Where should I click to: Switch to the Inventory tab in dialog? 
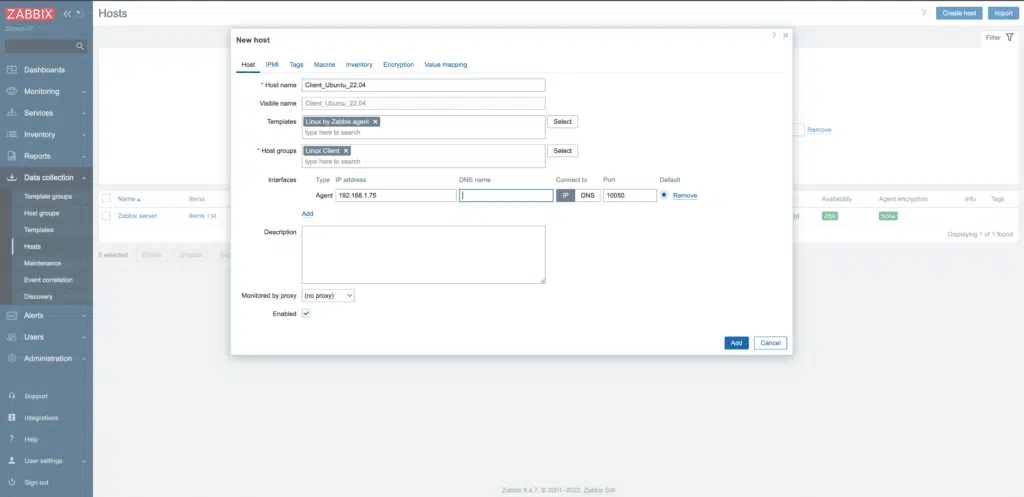pyautogui.click(x=359, y=65)
